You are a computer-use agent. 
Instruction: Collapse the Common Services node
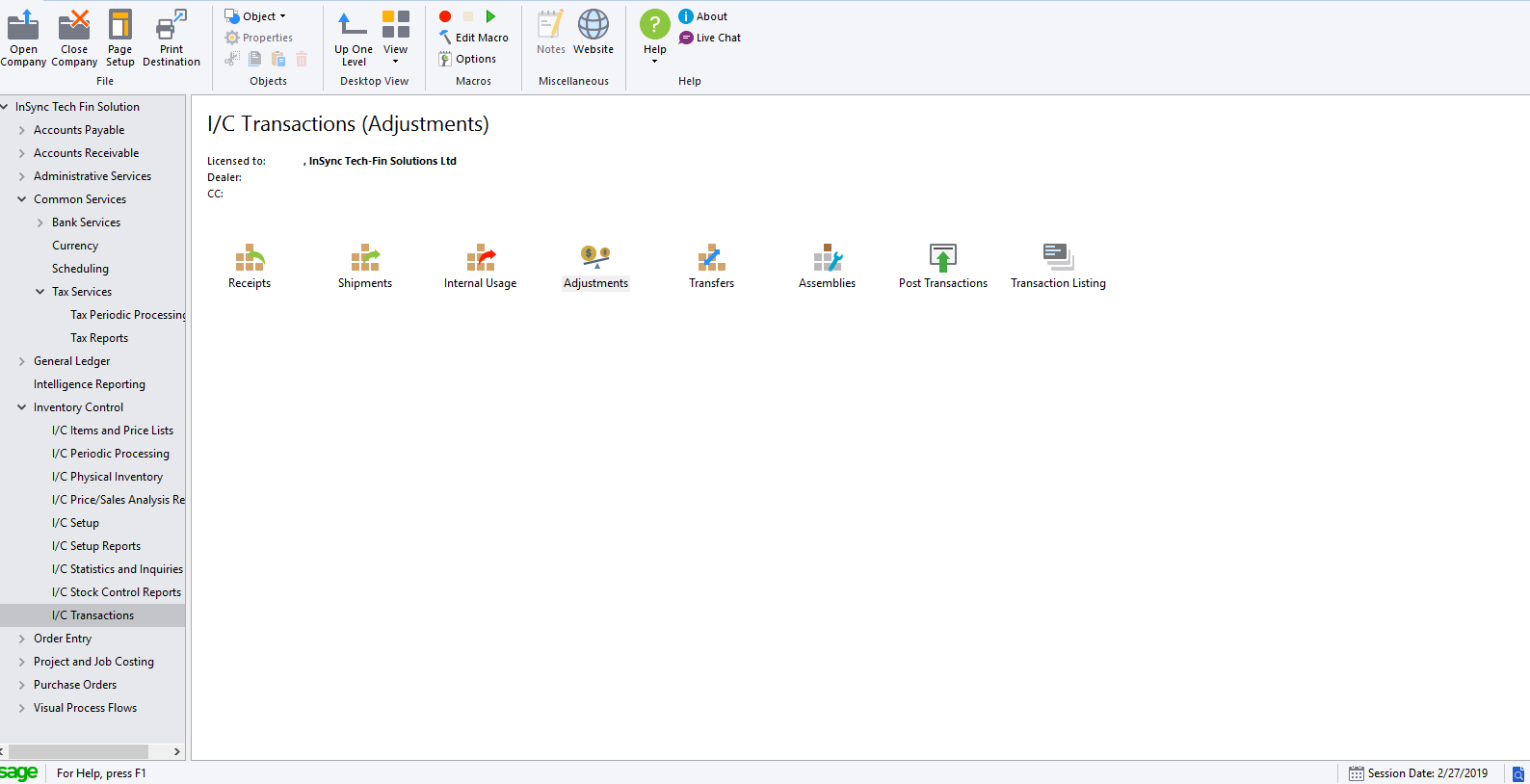tap(21, 199)
